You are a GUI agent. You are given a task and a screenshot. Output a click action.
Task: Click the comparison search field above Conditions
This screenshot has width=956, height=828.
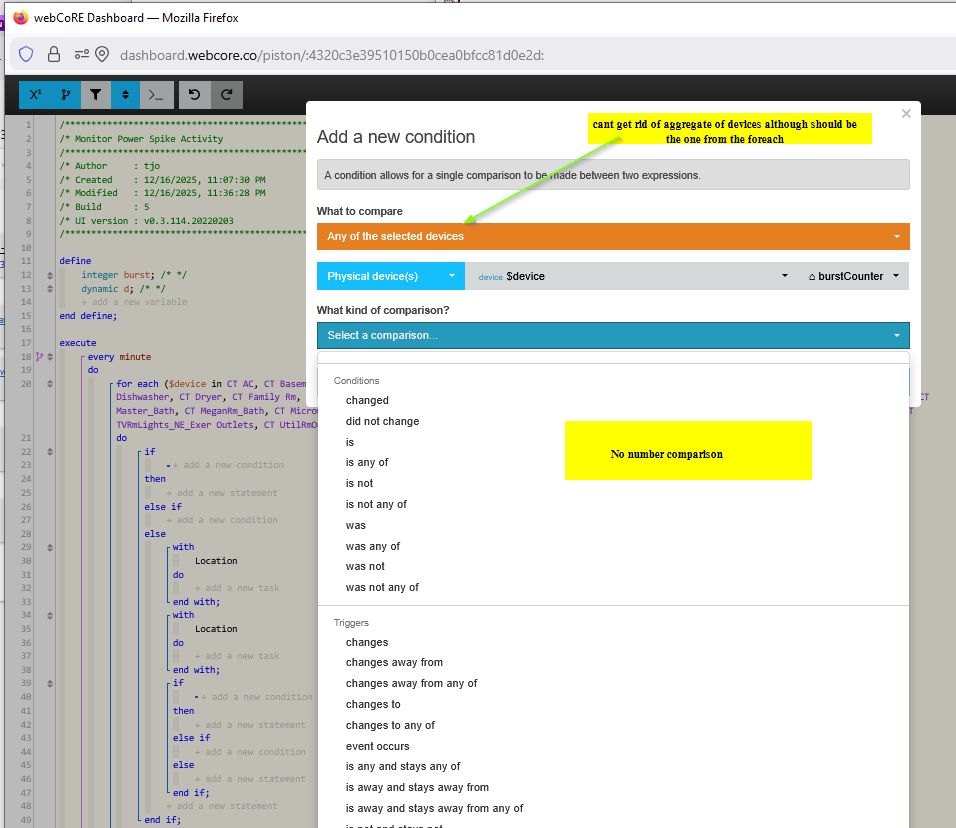[x=613, y=359]
